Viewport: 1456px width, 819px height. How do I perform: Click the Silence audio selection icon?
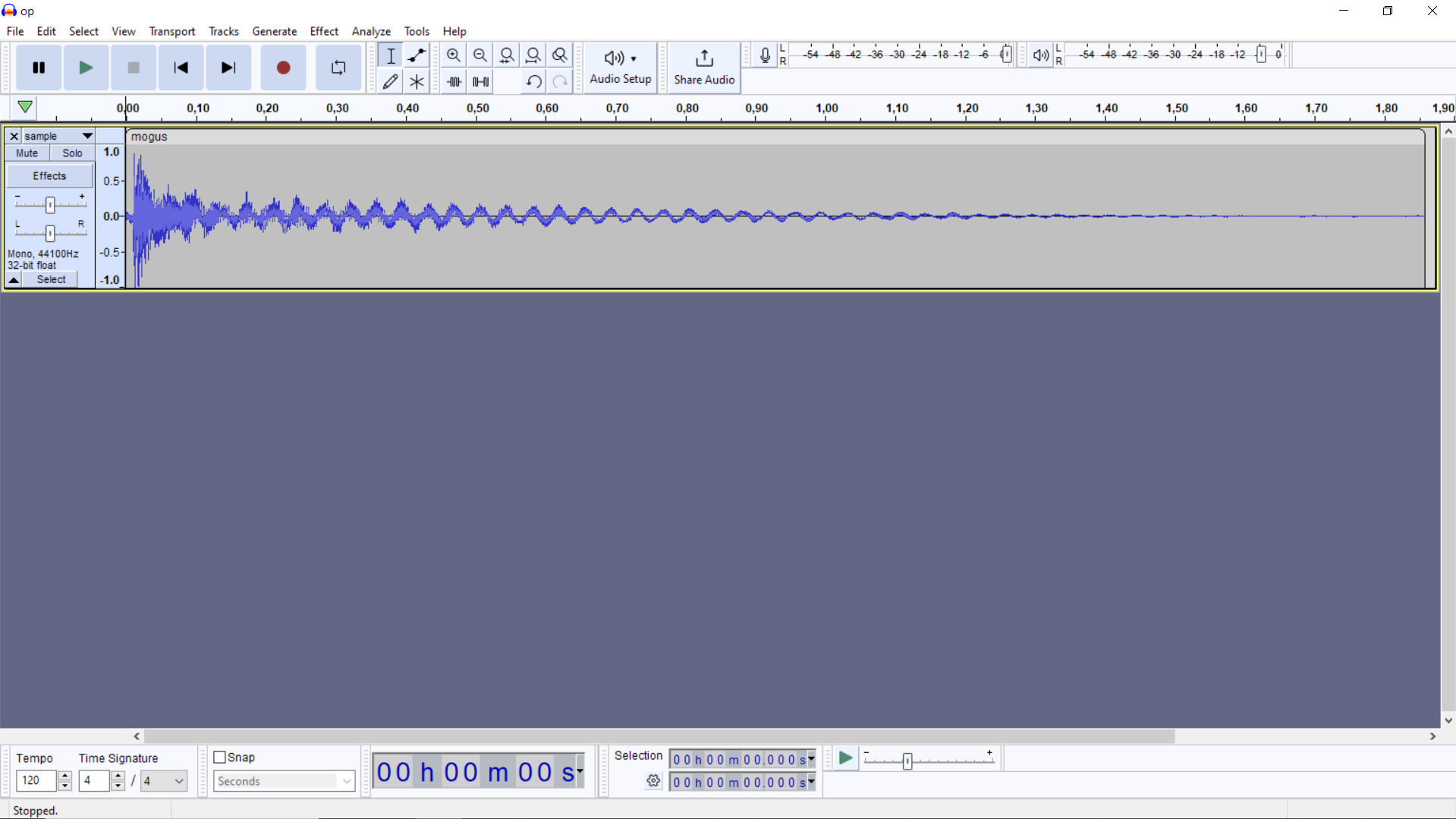[x=480, y=81]
